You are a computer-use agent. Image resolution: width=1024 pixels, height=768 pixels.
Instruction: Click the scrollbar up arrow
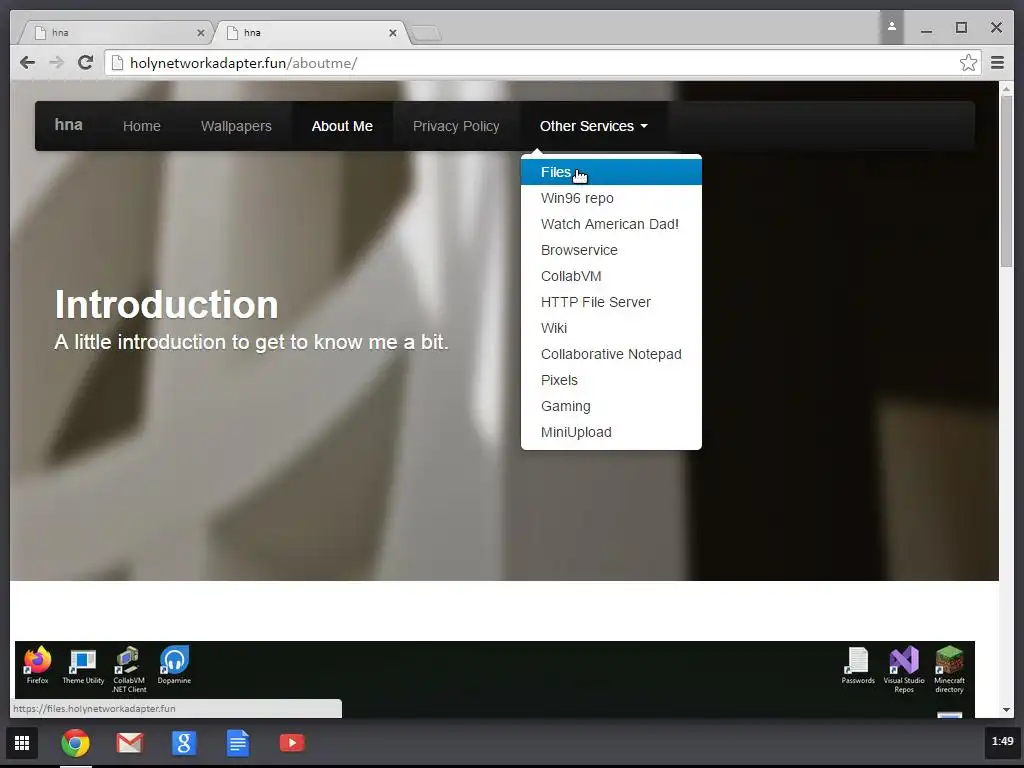pos(1006,88)
